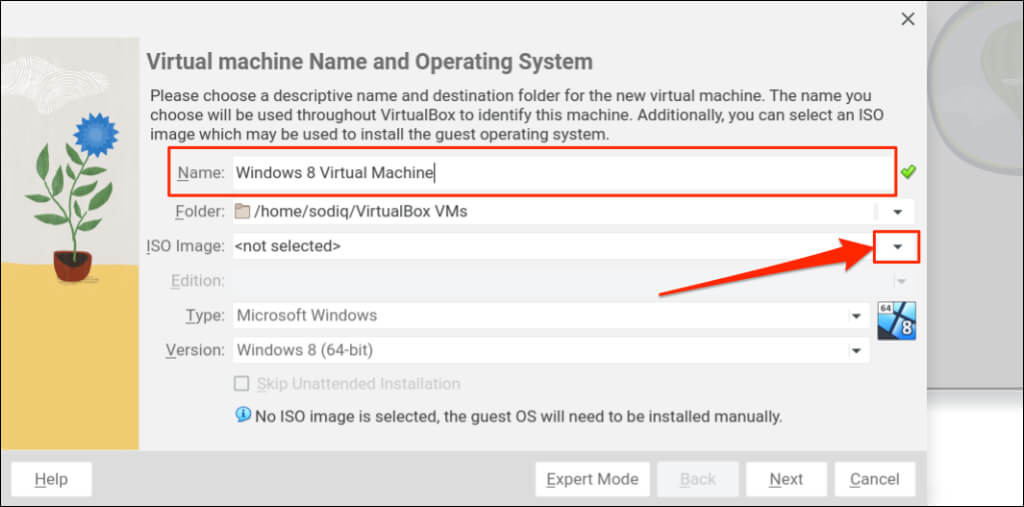Click the green checkmark beside Name field
This screenshot has width=1024, height=507.
pos(908,172)
